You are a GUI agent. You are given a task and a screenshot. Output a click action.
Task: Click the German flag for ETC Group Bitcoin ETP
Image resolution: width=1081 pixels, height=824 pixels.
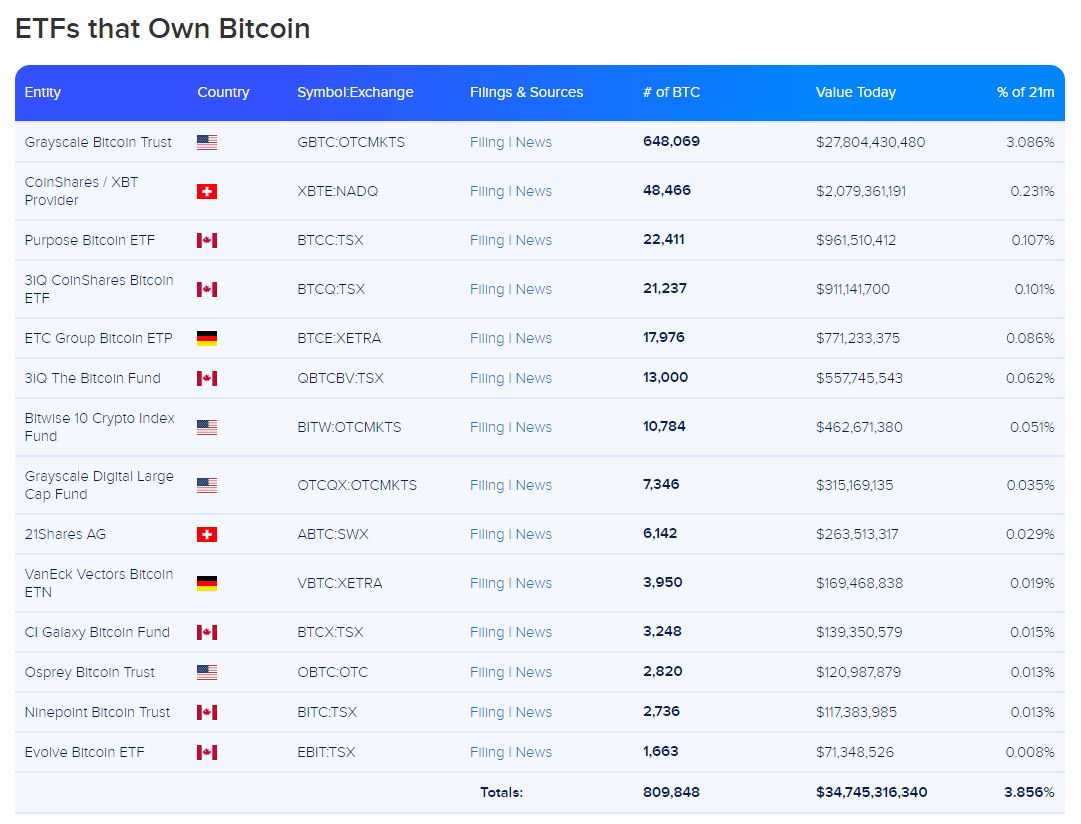click(207, 339)
